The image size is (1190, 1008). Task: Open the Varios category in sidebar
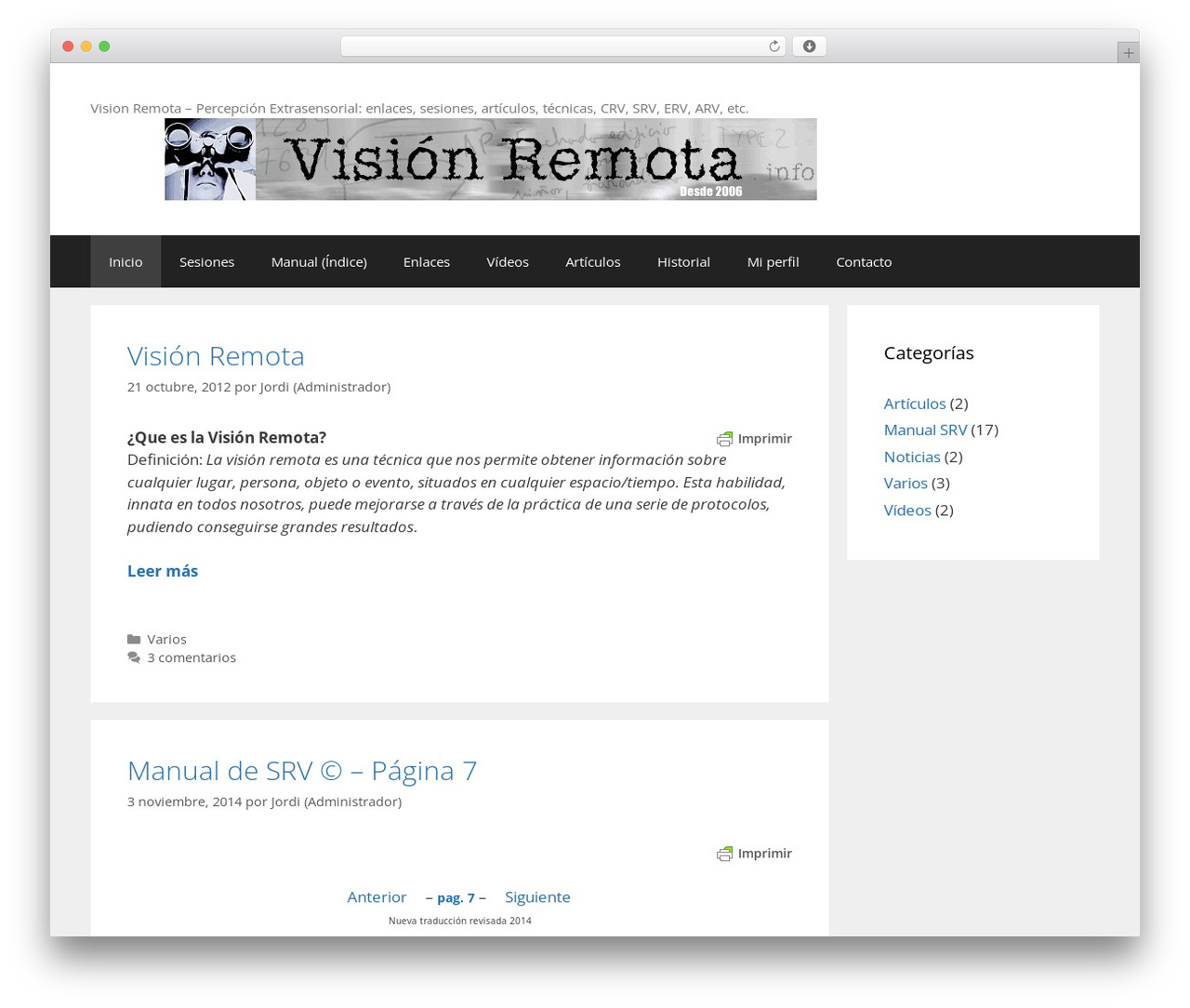pyautogui.click(x=906, y=483)
